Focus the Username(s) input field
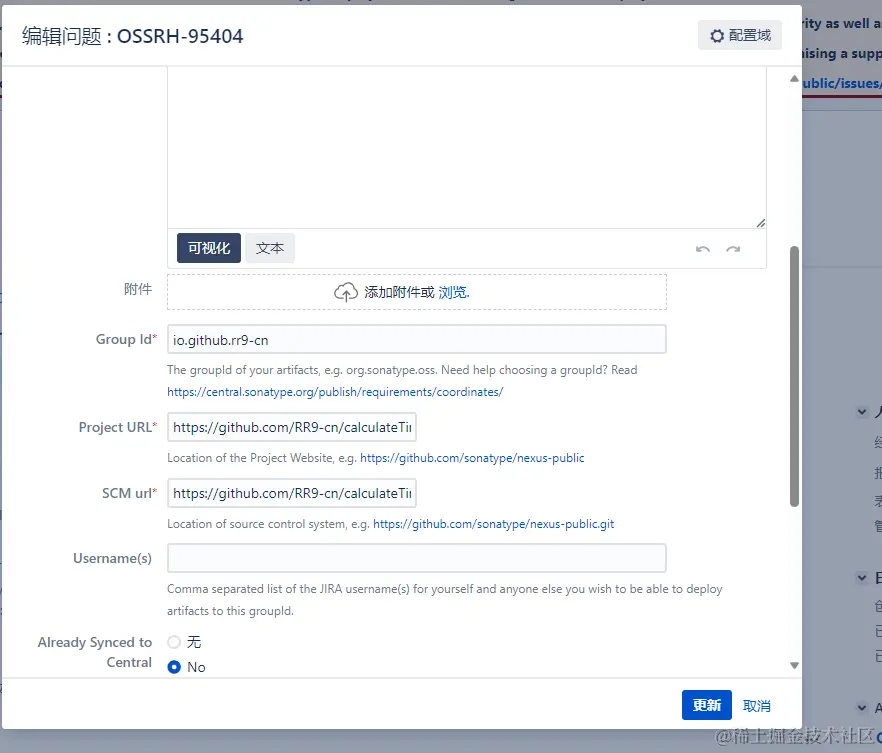The image size is (882, 753). pos(416,558)
